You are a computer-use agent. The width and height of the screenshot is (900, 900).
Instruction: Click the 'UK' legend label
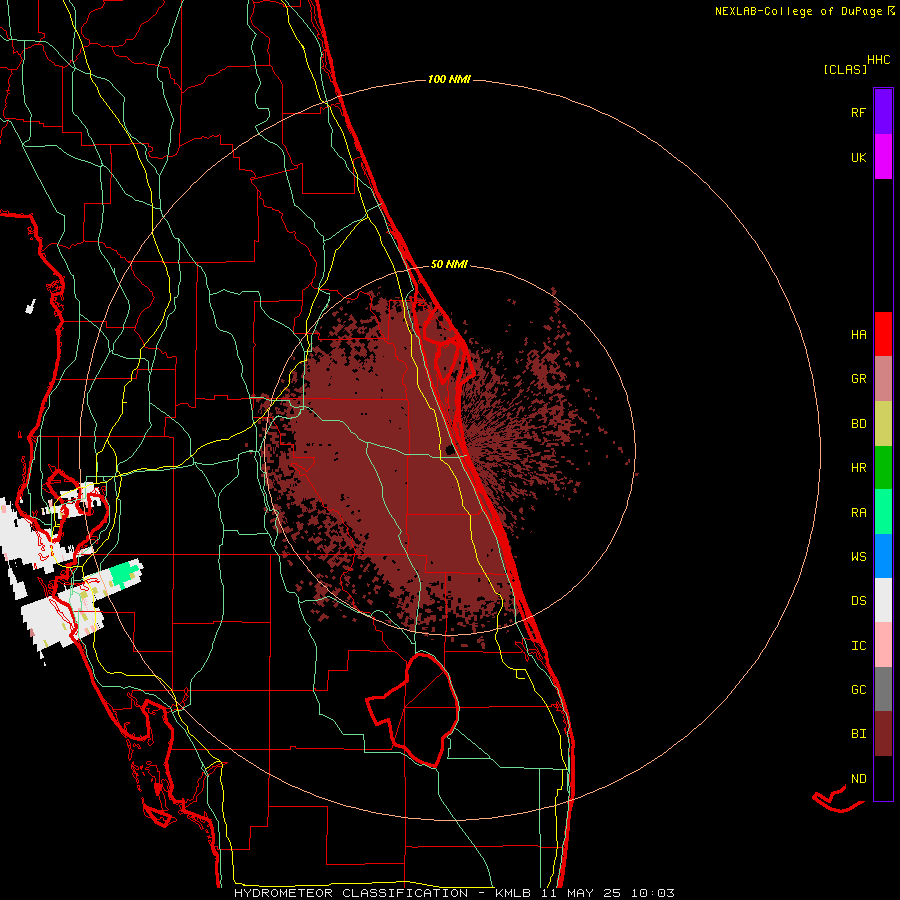tap(858, 158)
